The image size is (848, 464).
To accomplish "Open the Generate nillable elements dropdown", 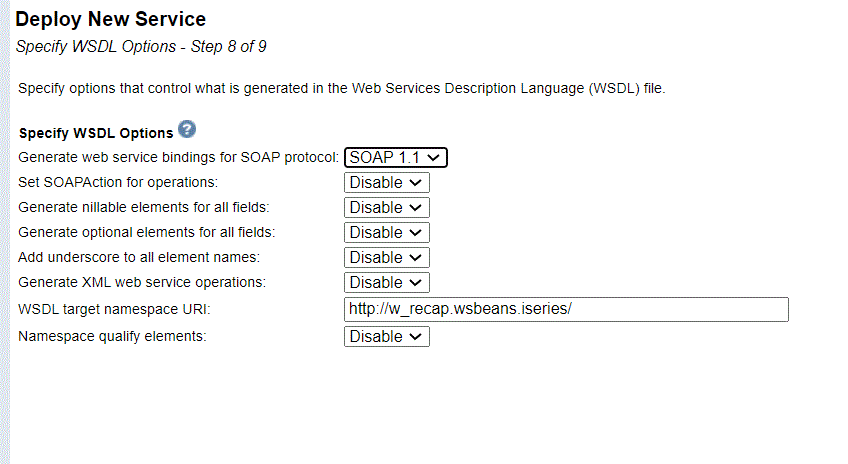I will 387,208.
